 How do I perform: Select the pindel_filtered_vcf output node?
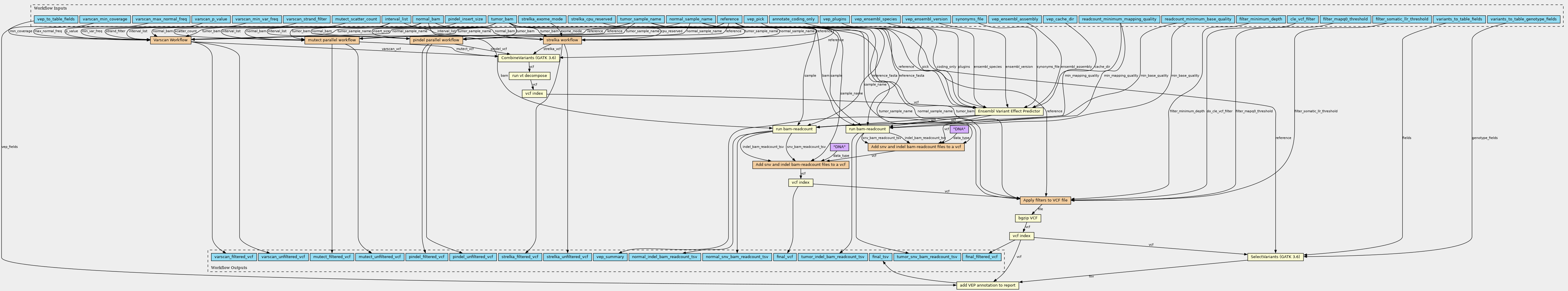point(427,257)
